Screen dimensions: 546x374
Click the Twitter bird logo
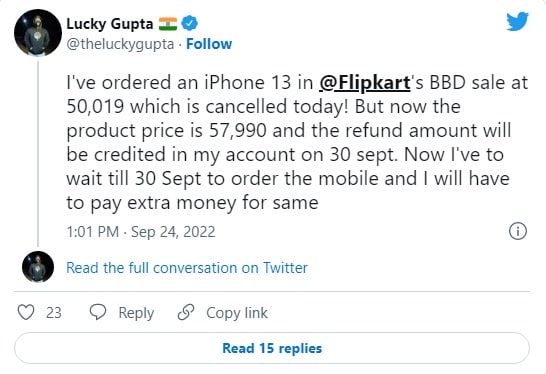[517, 22]
